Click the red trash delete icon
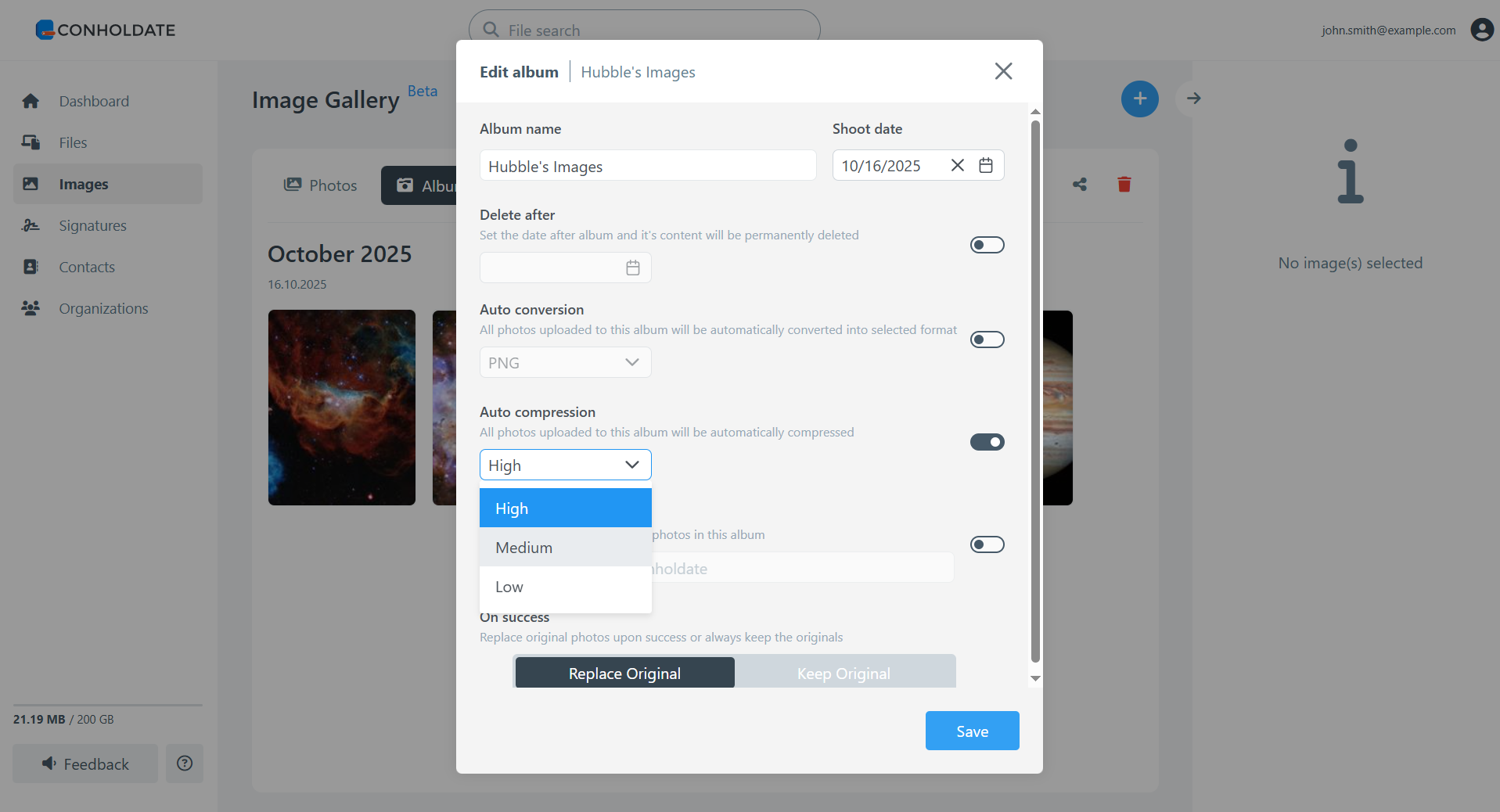 click(x=1124, y=185)
